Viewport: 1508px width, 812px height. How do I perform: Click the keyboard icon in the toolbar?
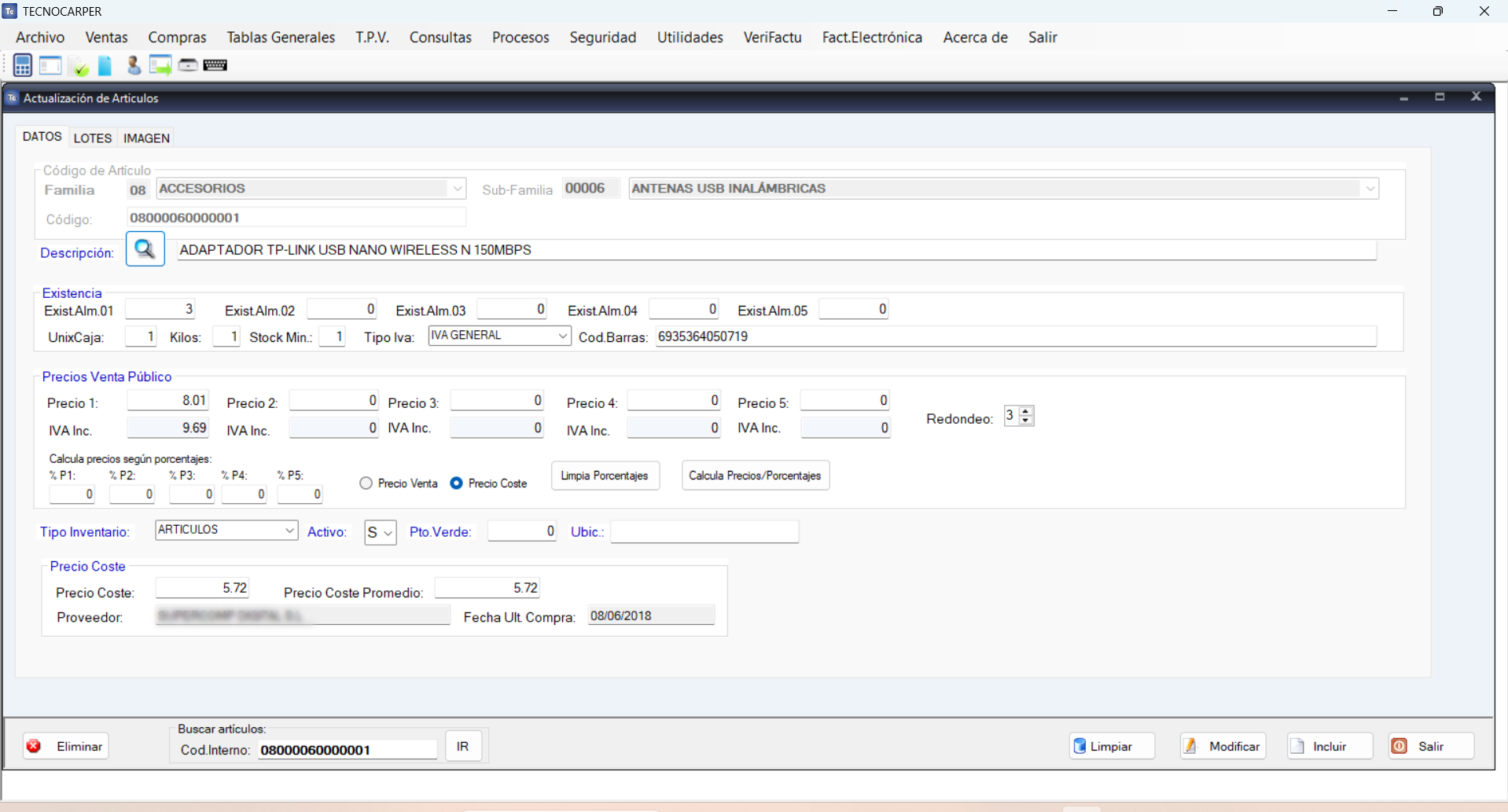coord(215,65)
